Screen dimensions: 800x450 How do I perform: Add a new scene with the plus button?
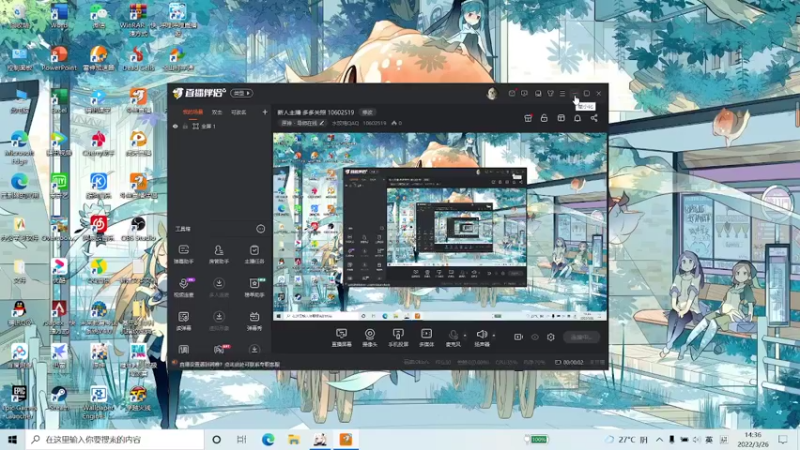265,112
